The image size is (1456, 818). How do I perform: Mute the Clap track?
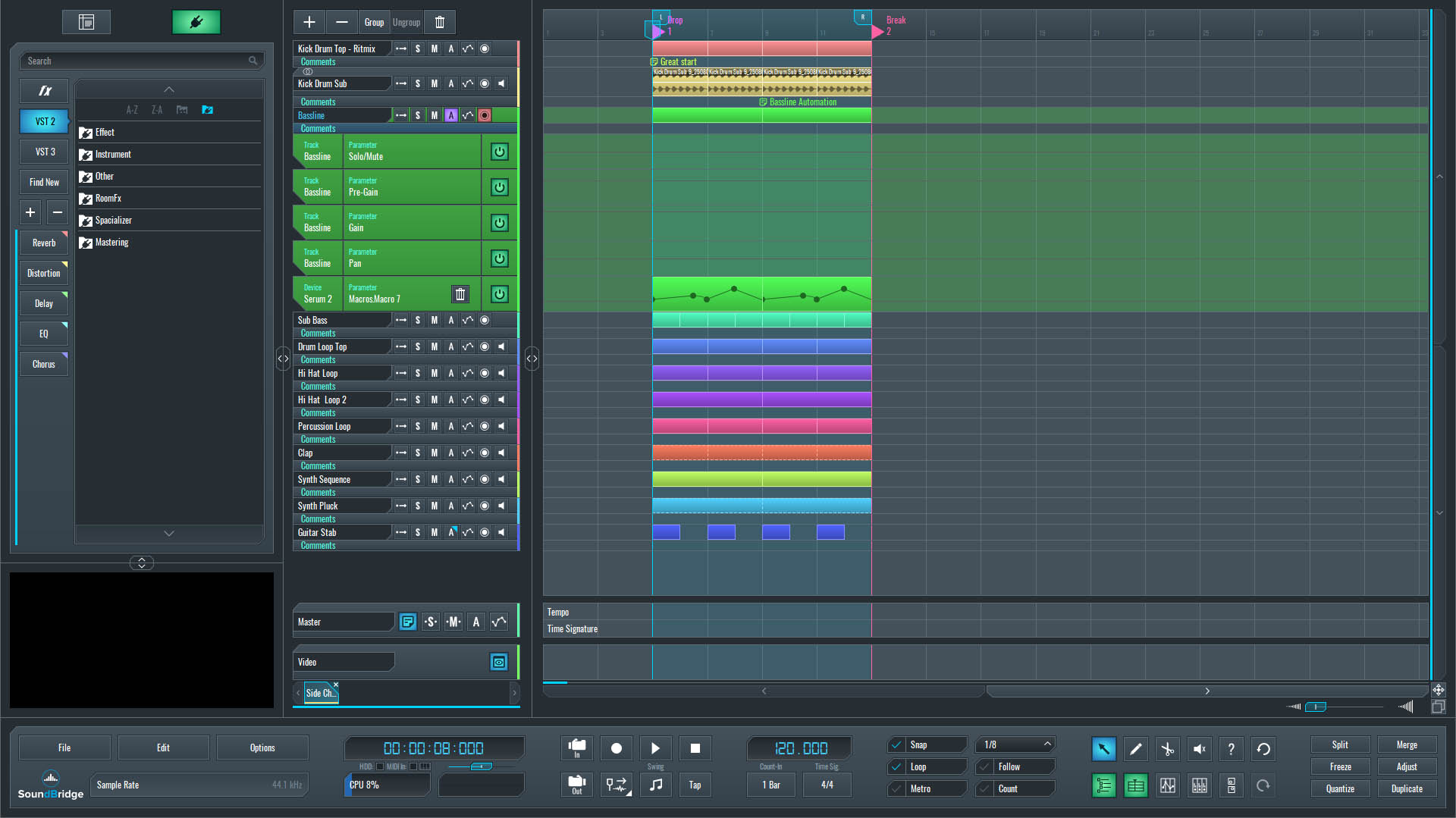[435, 453]
